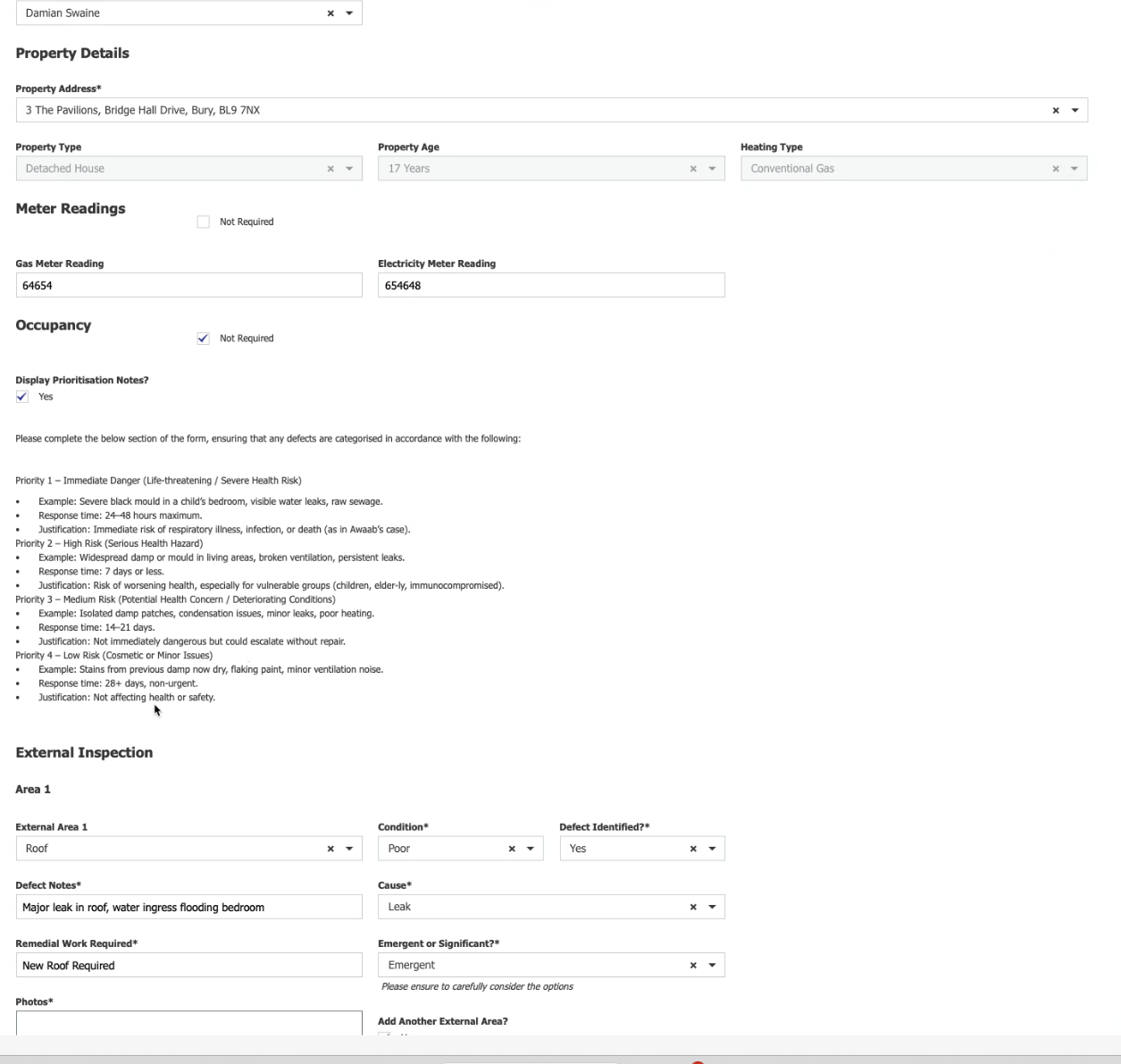
Task: Clear the Damian Swaine selection
Action: pos(330,13)
